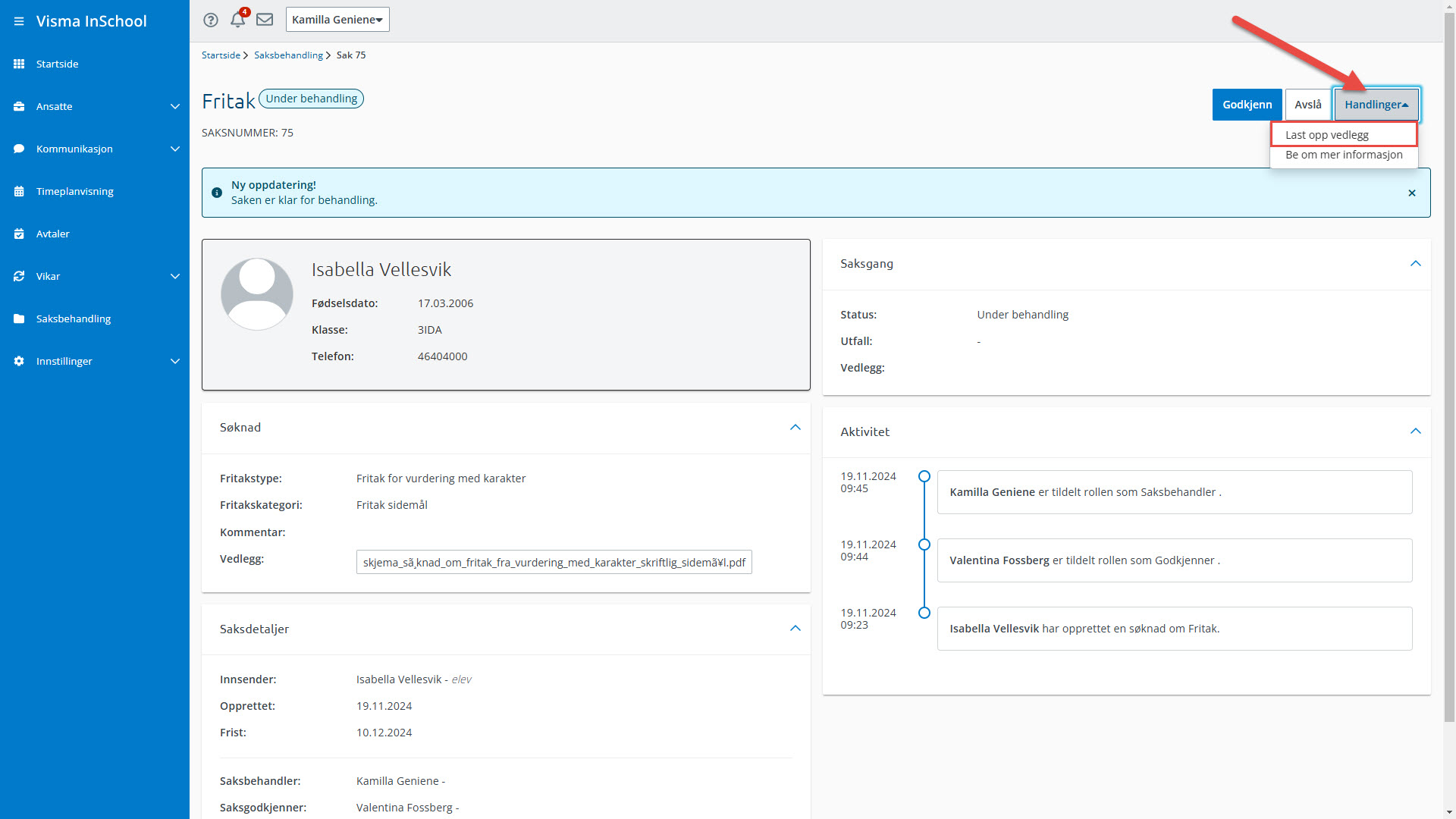Image resolution: width=1456 pixels, height=819 pixels.
Task: Collapse the Aktivitet panel
Action: click(x=1415, y=431)
